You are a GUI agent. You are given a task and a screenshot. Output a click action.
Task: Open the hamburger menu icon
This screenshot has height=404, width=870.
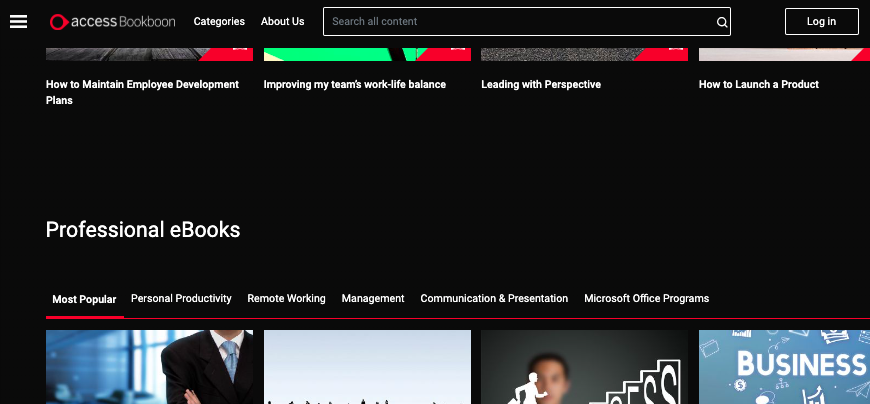[18, 21]
